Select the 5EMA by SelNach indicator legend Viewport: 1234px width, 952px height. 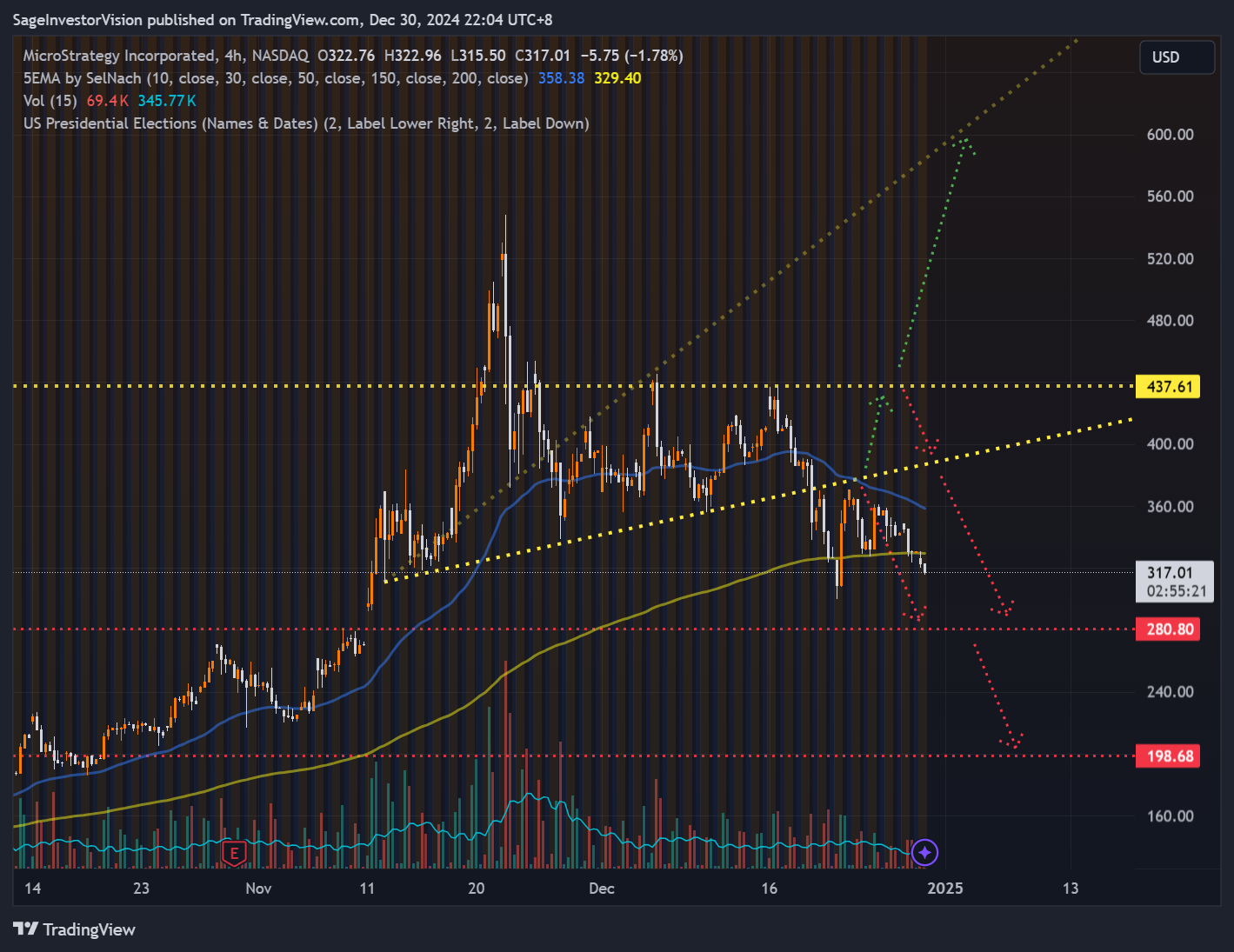(x=276, y=78)
